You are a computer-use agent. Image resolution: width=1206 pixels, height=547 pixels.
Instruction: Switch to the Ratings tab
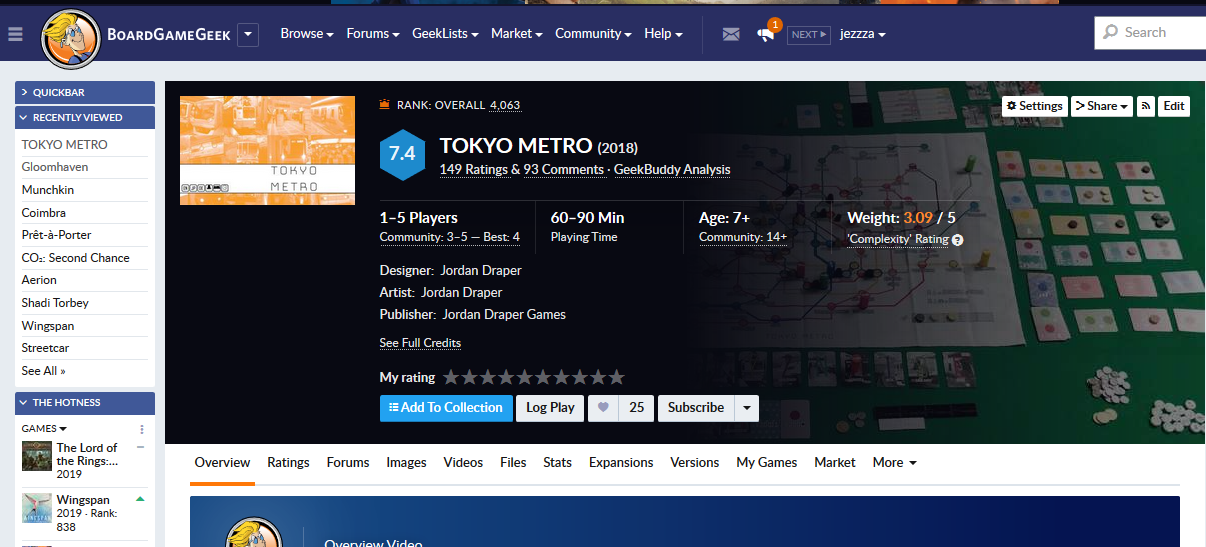[x=288, y=463]
